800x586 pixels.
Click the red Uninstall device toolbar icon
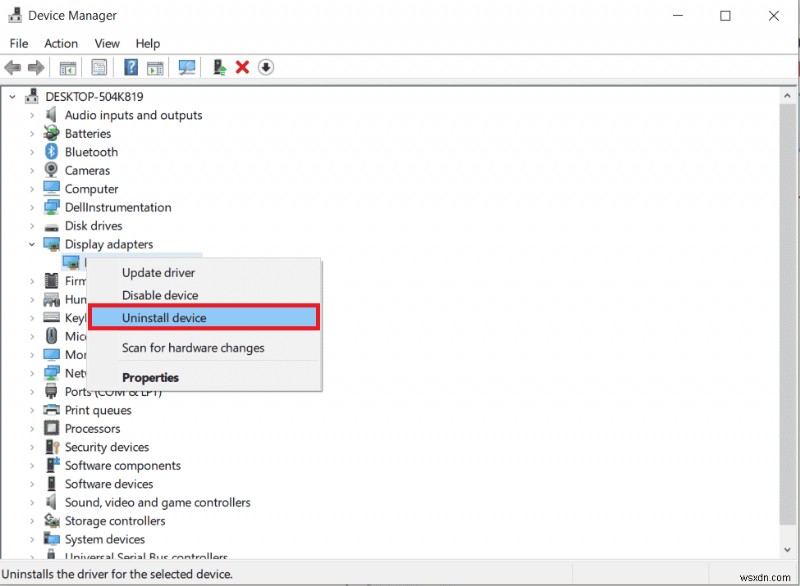click(243, 67)
